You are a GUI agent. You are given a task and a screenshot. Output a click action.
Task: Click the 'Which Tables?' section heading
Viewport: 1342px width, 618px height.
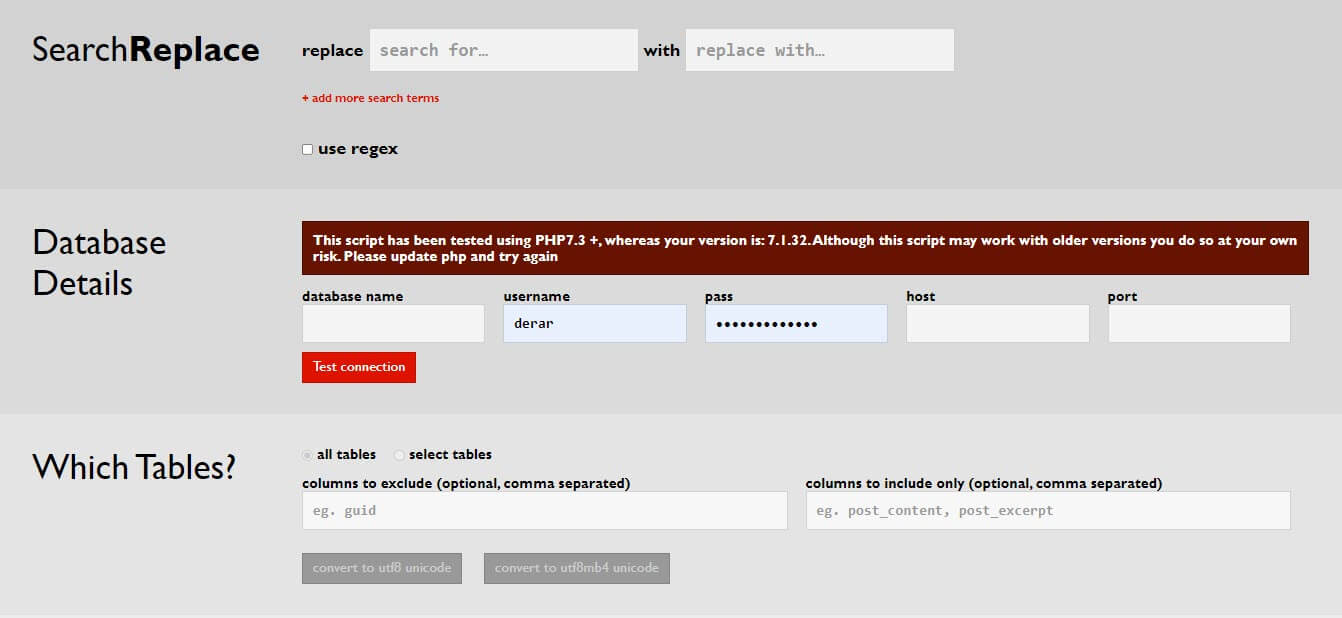134,467
